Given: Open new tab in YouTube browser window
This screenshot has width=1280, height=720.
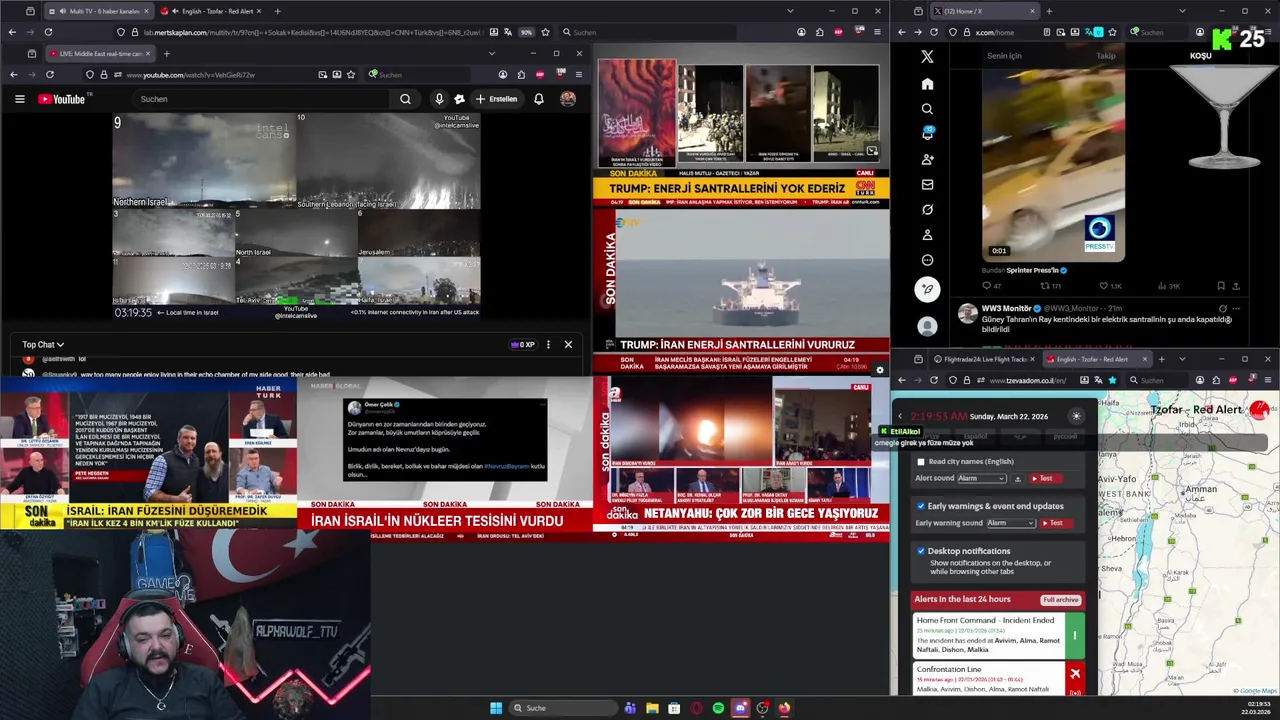Looking at the screenshot, I should pos(166,53).
